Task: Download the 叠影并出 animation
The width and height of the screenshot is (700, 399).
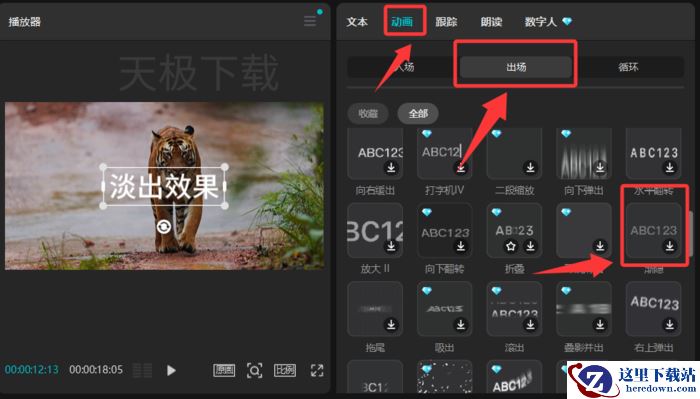Action: click(600, 324)
